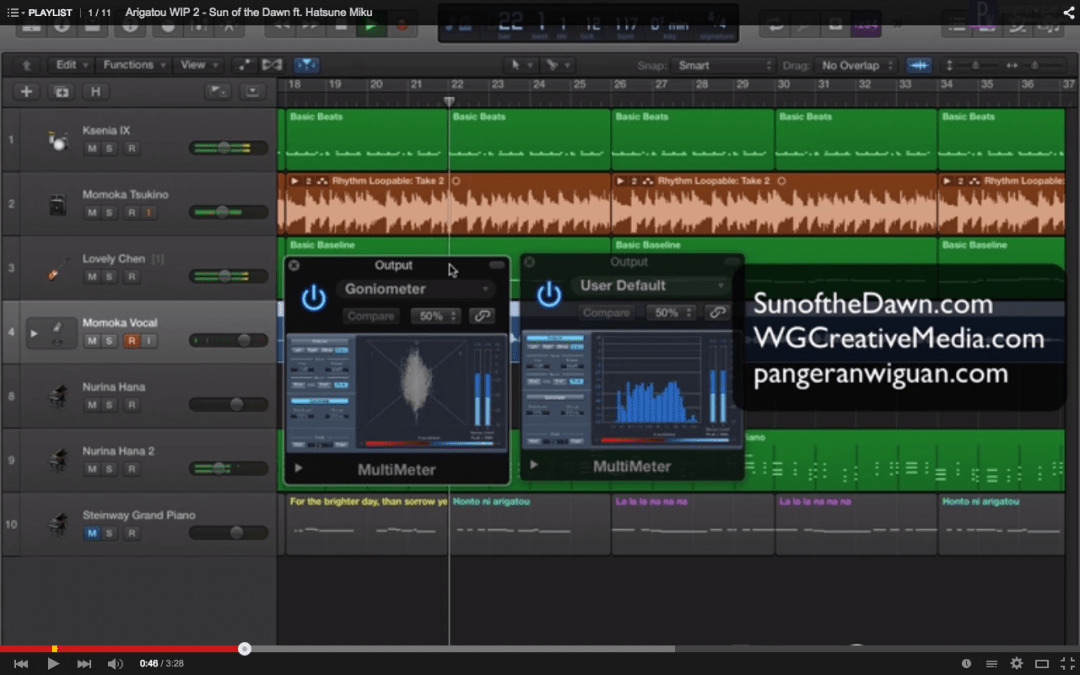Viewport: 1080px width, 675px height.
Task: Toggle User Default MultiMeter power button
Action: tap(549, 295)
